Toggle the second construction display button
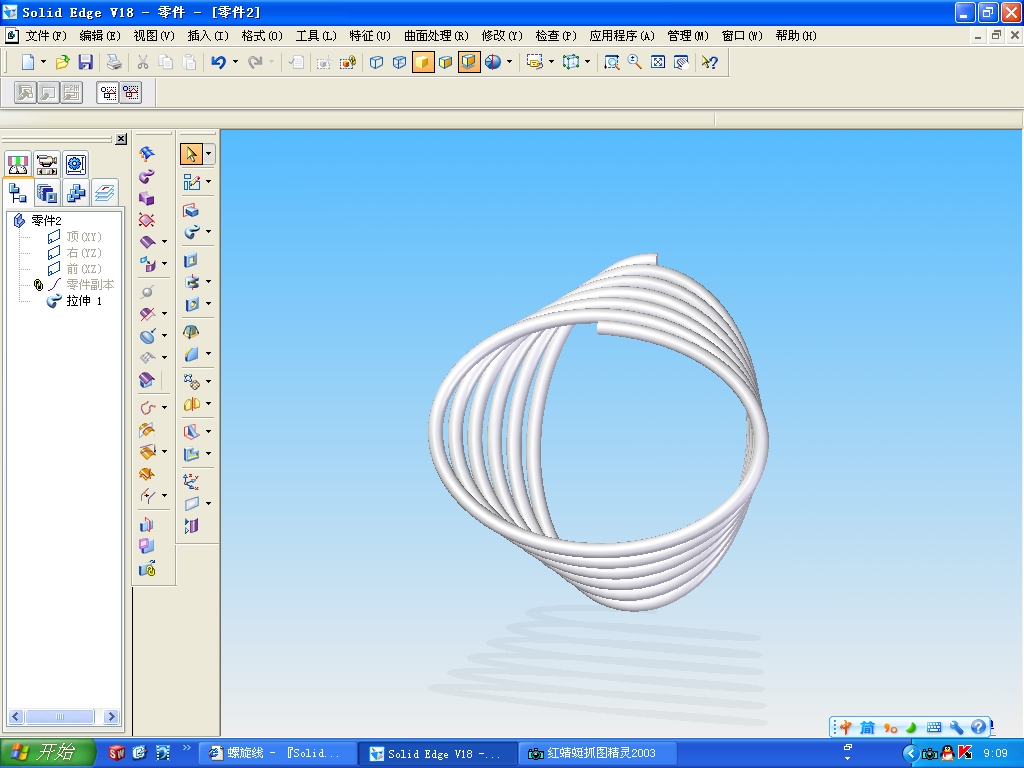This screenshot has width=1024, height=768. pos(131,93)
